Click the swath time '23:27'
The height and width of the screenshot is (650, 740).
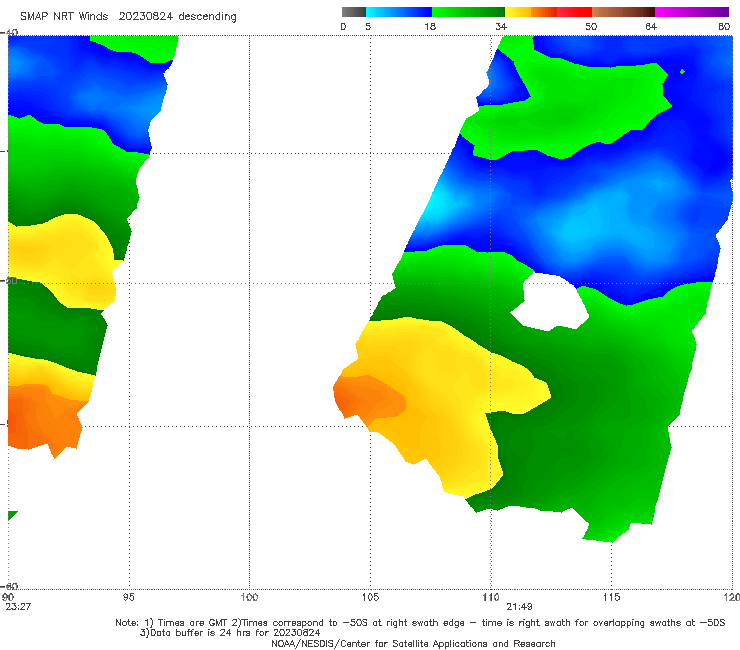18,607
